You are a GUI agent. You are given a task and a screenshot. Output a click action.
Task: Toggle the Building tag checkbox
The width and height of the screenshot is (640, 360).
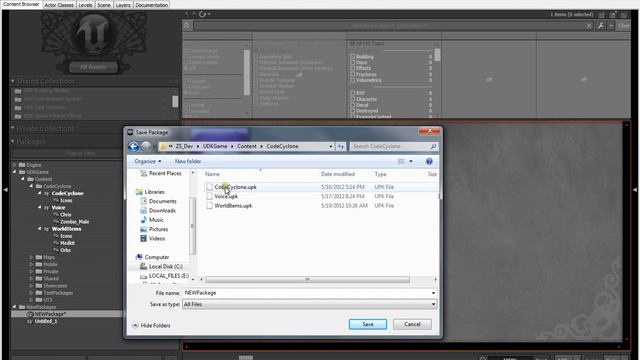pos(353,57)
